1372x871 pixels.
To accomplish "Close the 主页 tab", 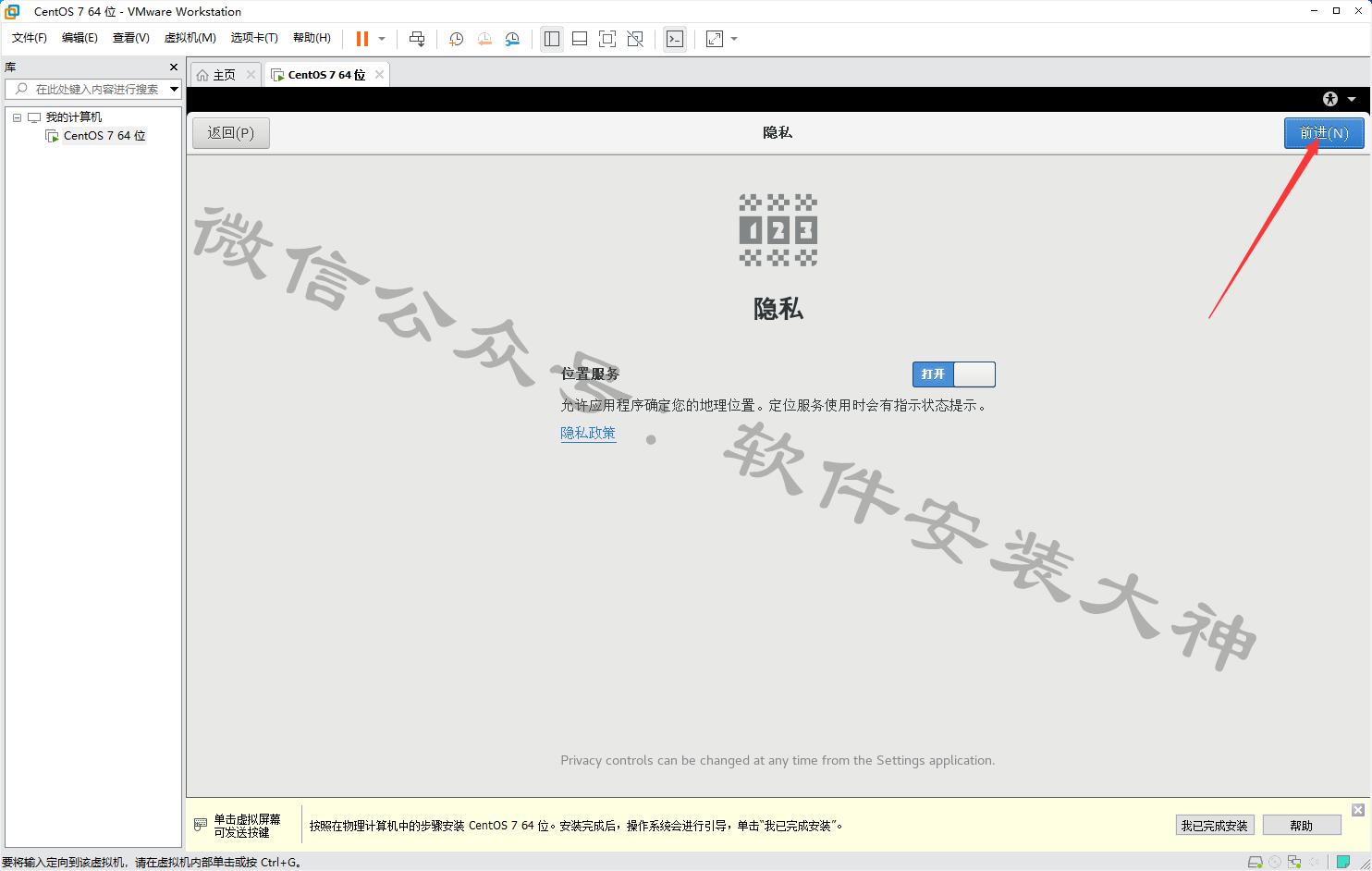I will point(251,75).
